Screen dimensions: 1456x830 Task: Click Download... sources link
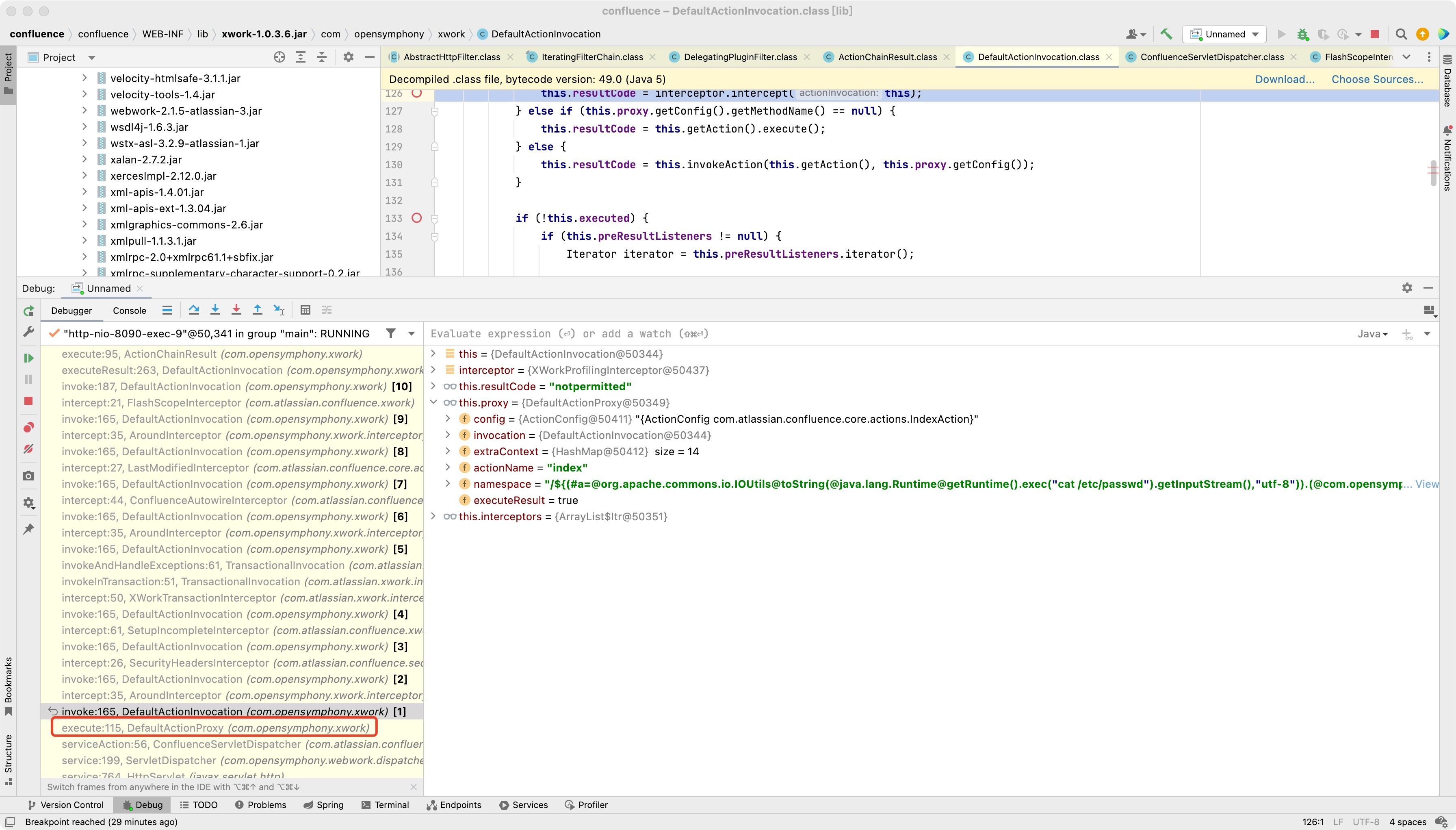pos(1285,79)
